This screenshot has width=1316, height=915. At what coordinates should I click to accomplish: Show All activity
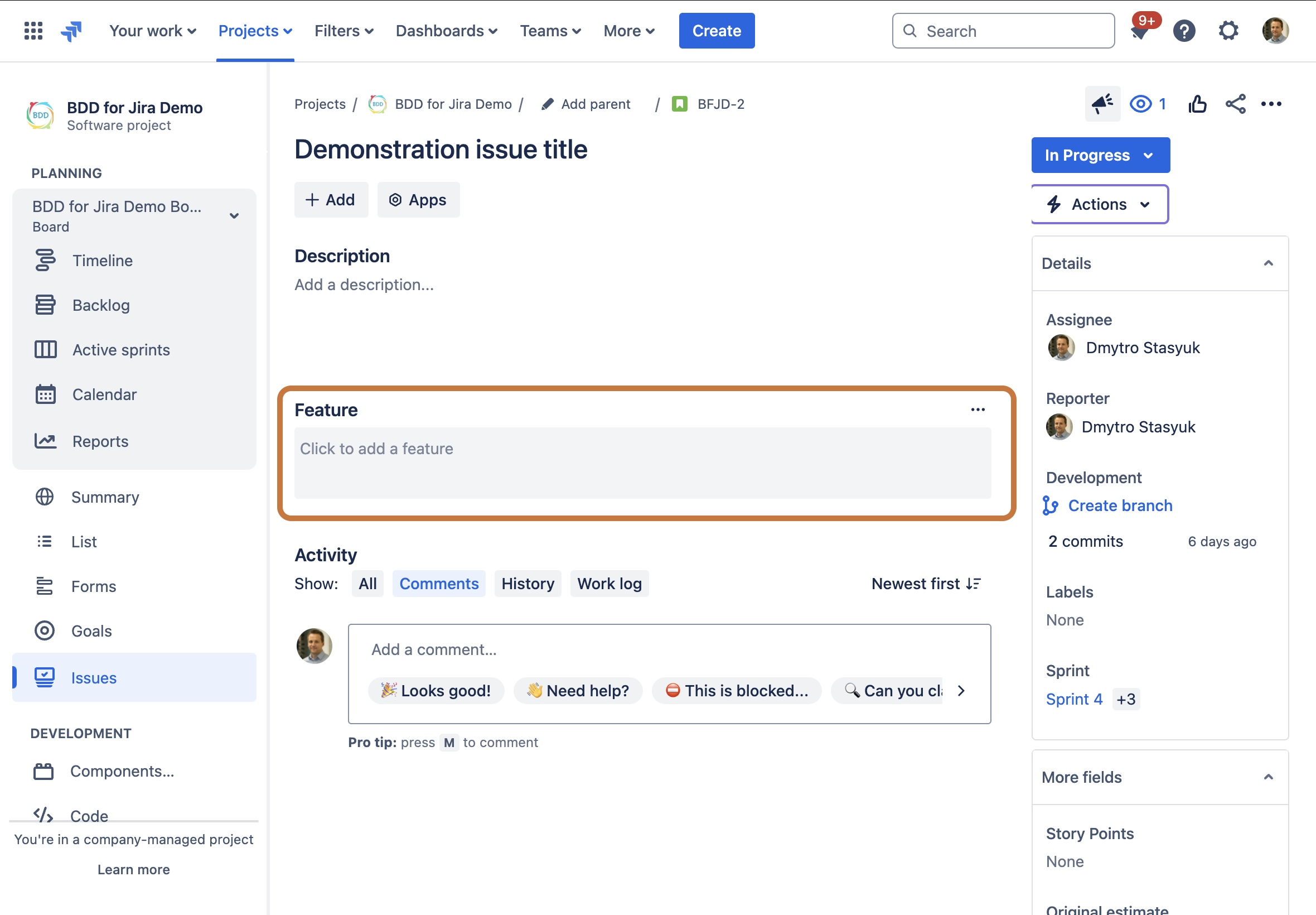(367, 583)
